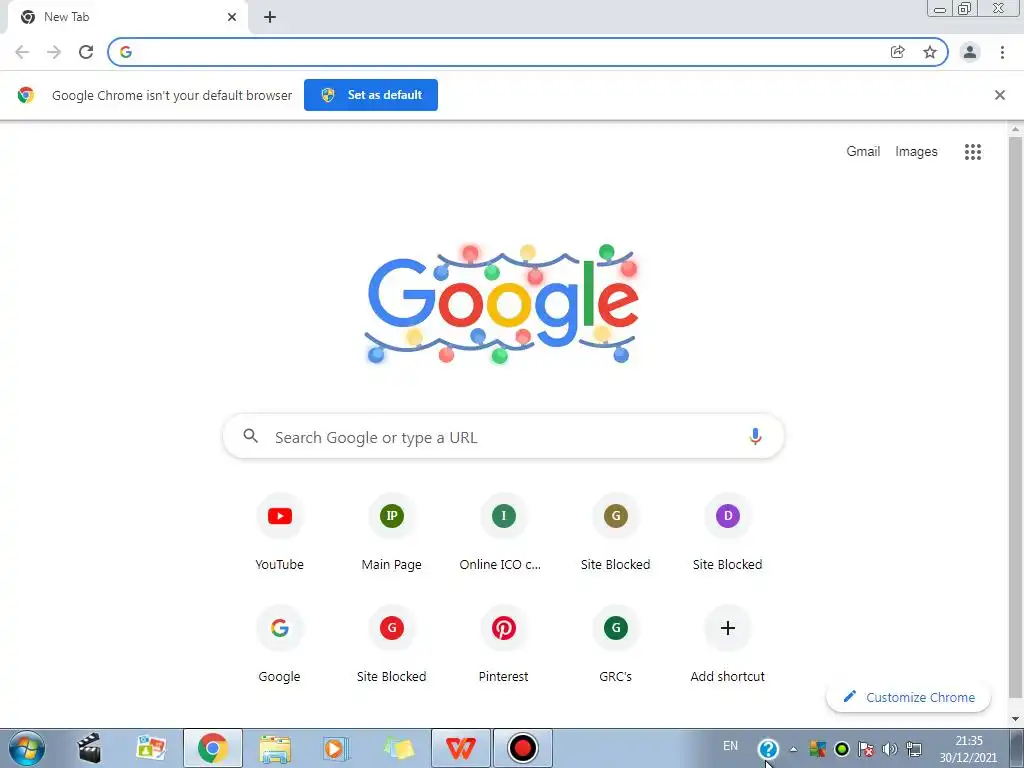Open the media player taskbar icon
The height and width of the screenshot is (768, 1024).
pyautogui.click(x=336, y=748)
